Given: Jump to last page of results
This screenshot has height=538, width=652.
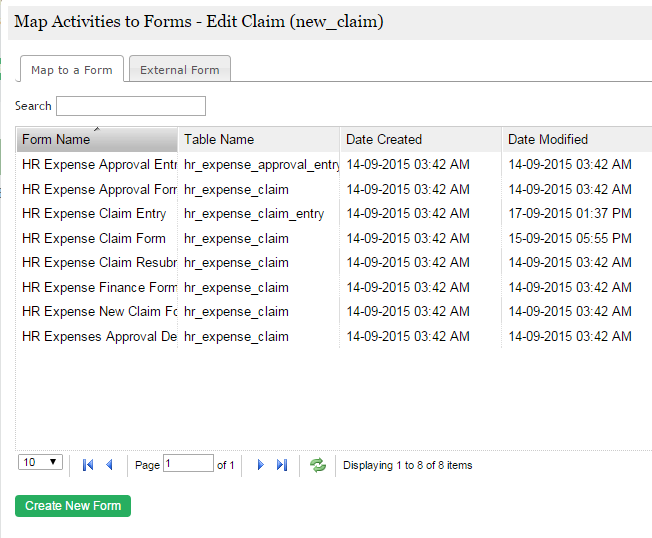Looking at the screenshot, I should [282, 465].
